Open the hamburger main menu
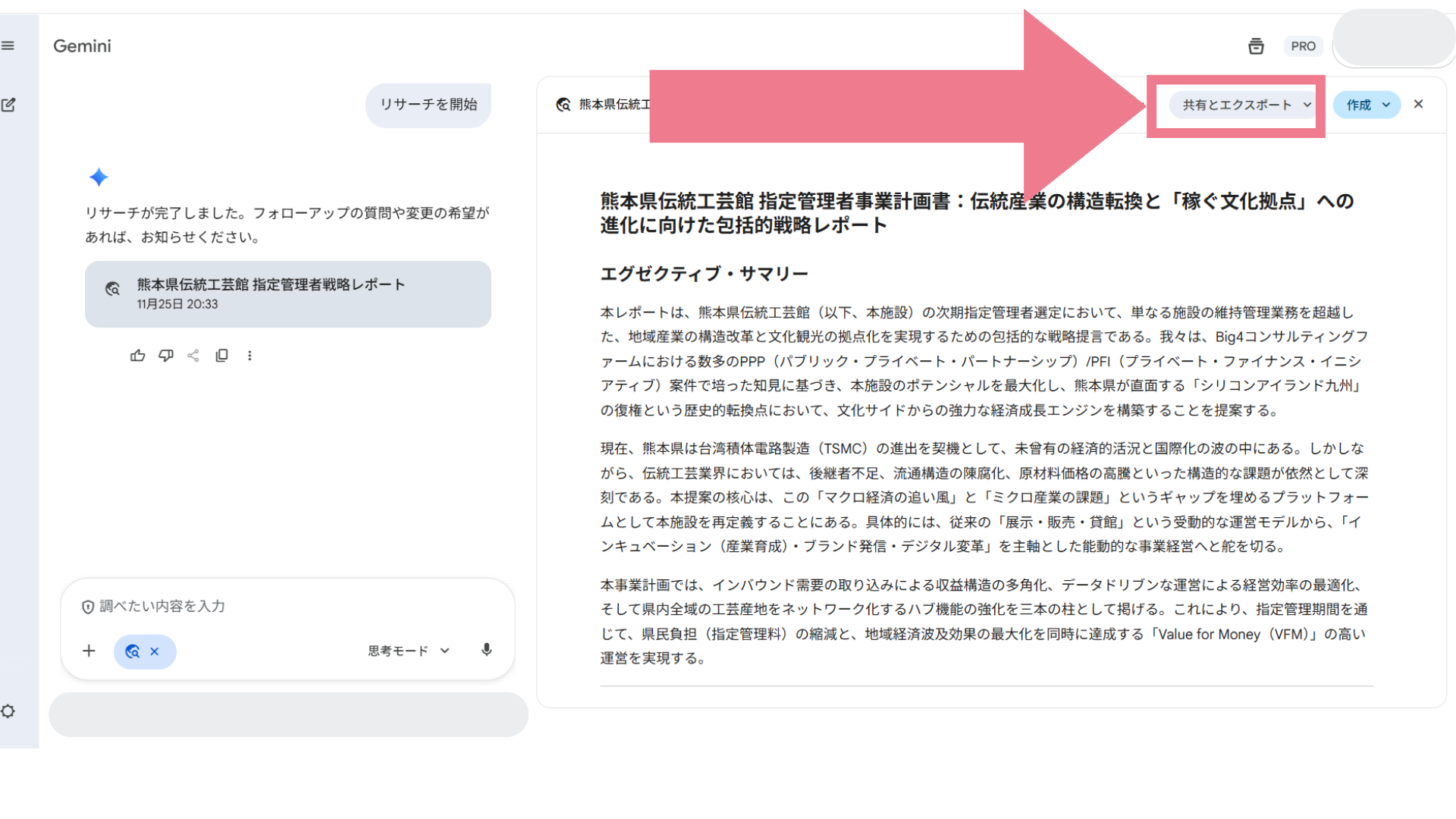 [8, 45]
